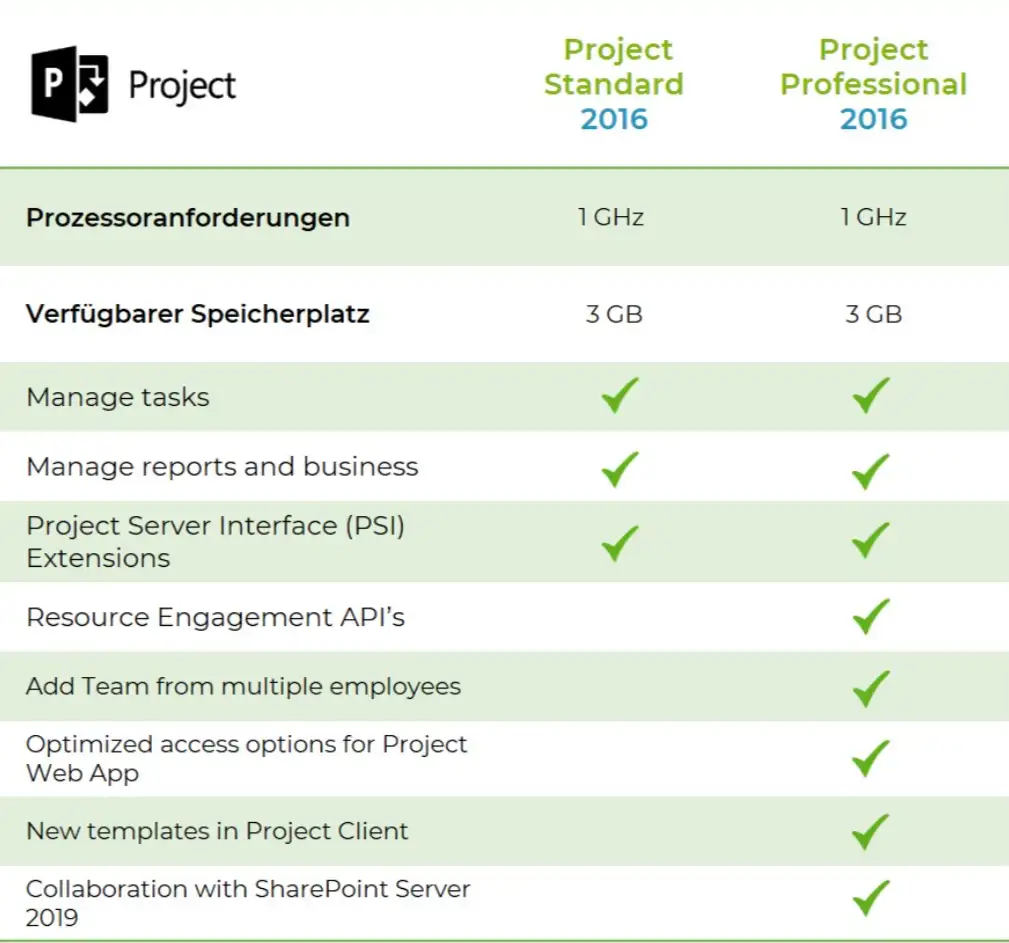1009x943 pixels.
Task: Select the Project Standard 2016 column header
Action: (x=613, y=84)
